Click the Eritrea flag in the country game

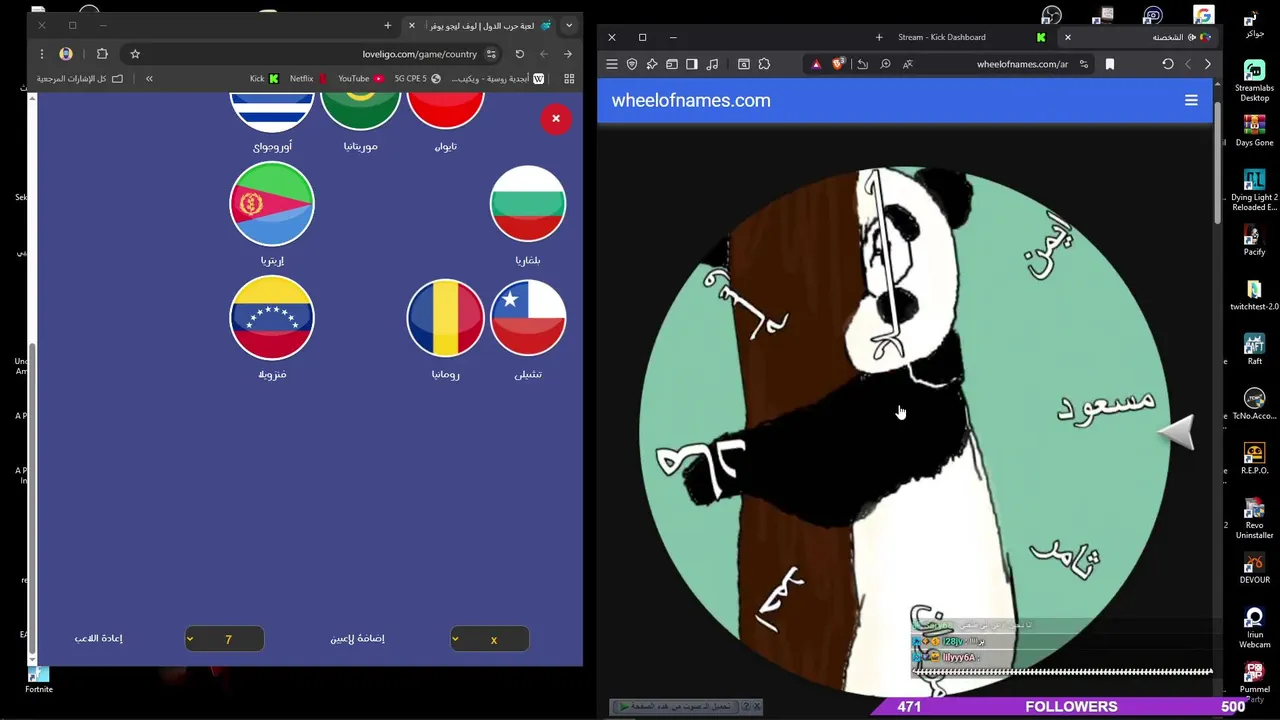point(272,204)
